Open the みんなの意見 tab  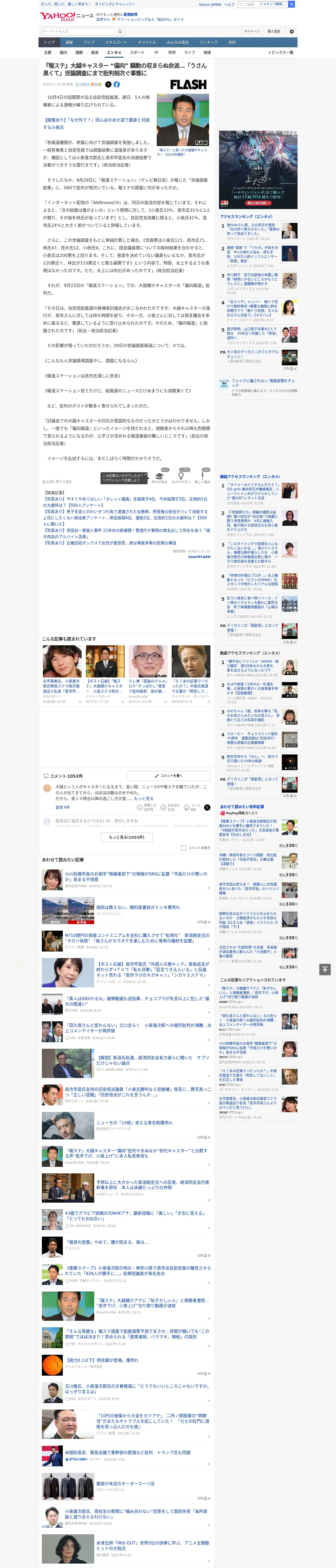tap(177, 42)
